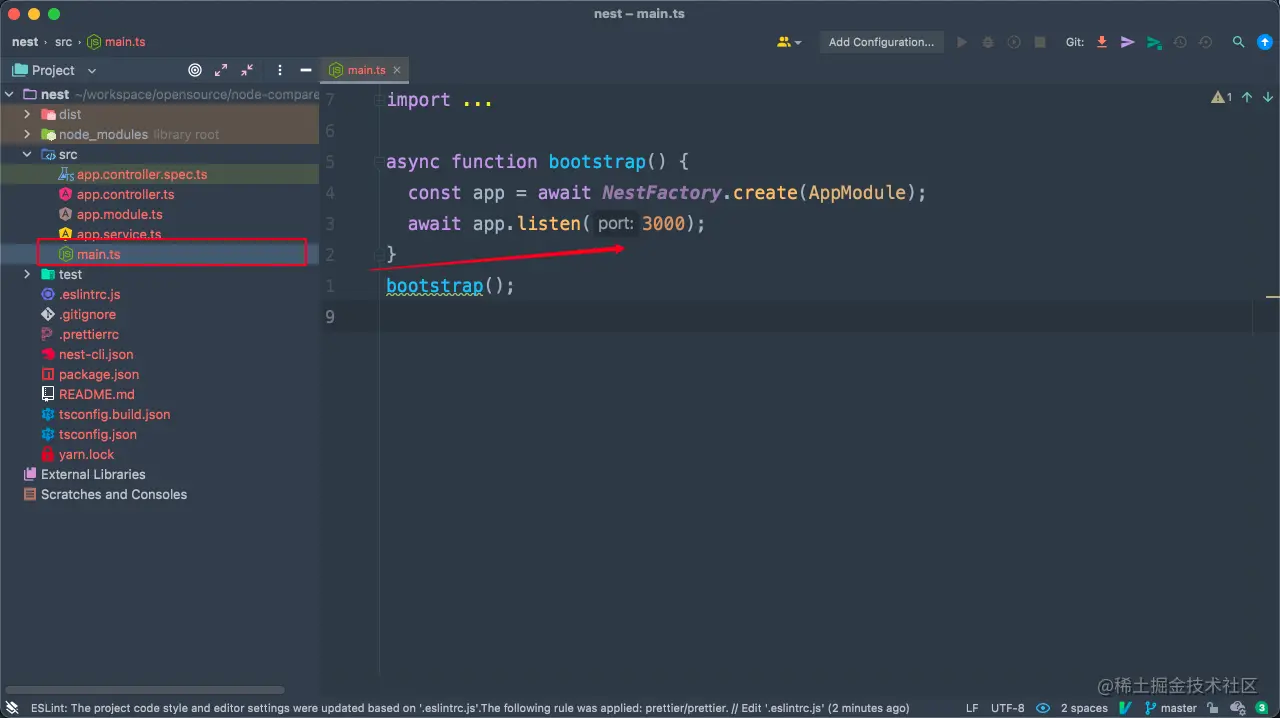Open package.json file
The width and height of the screenshot is (1280, 718).
(99, 374)
